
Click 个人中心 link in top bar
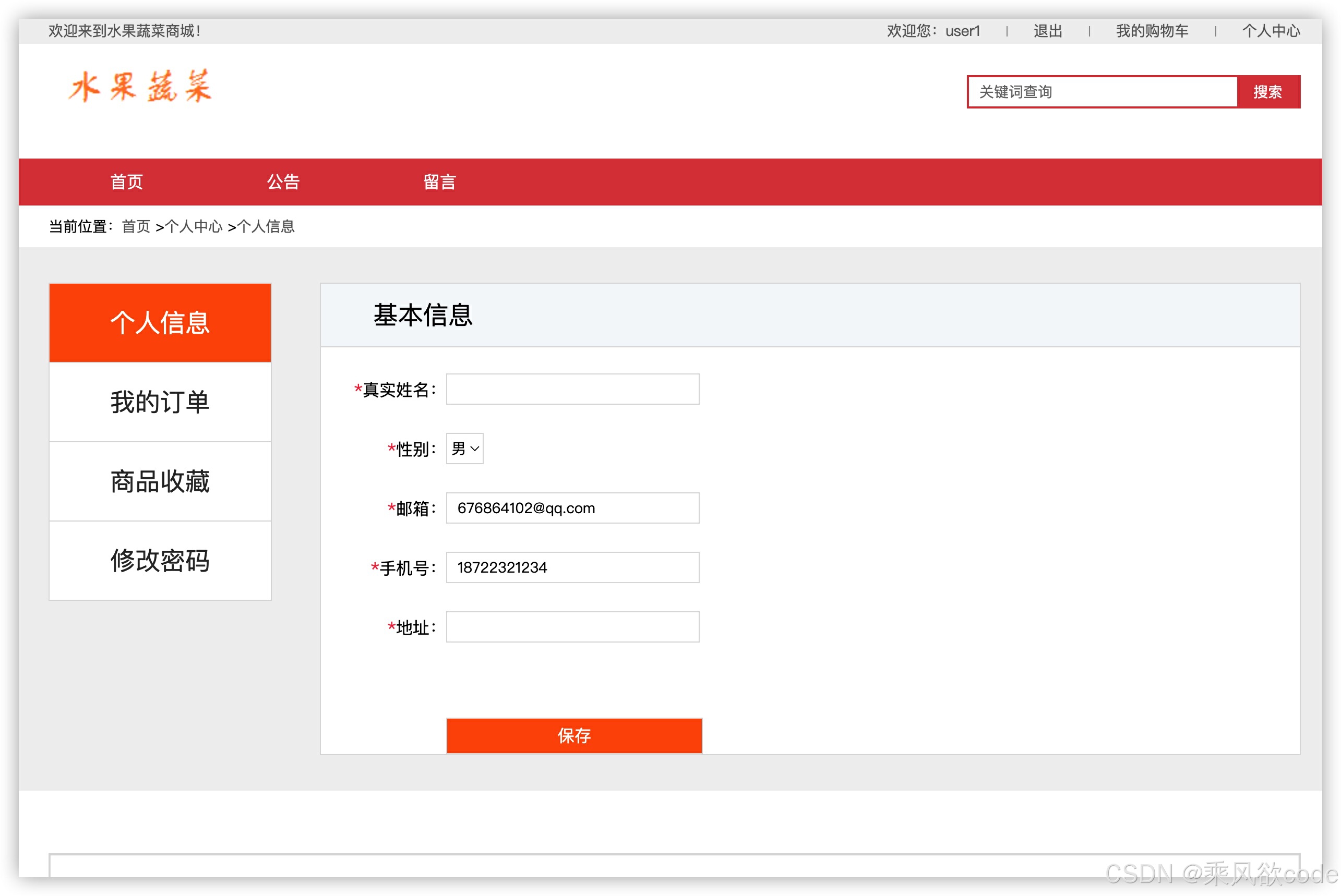[1270, 31]
